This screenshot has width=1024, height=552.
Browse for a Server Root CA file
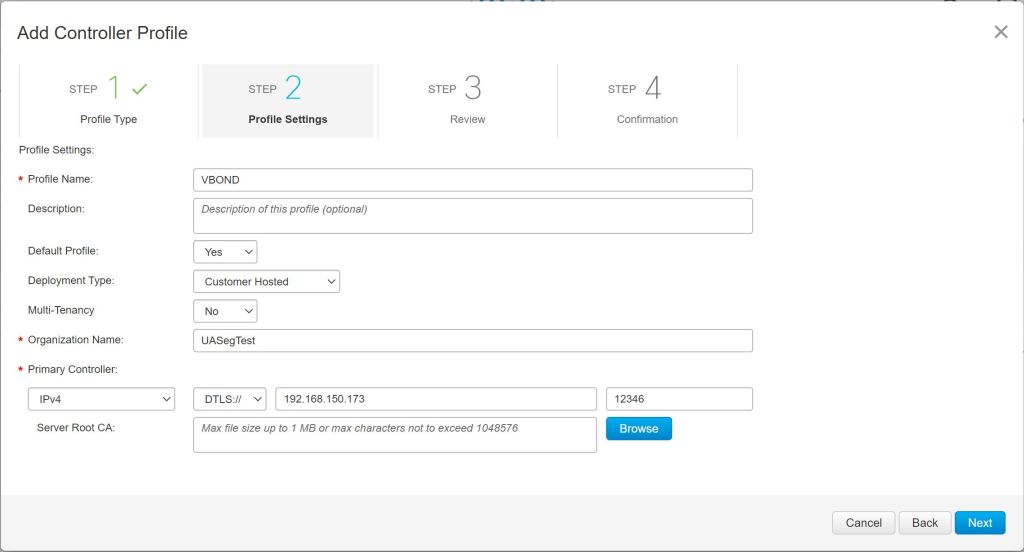639,428
